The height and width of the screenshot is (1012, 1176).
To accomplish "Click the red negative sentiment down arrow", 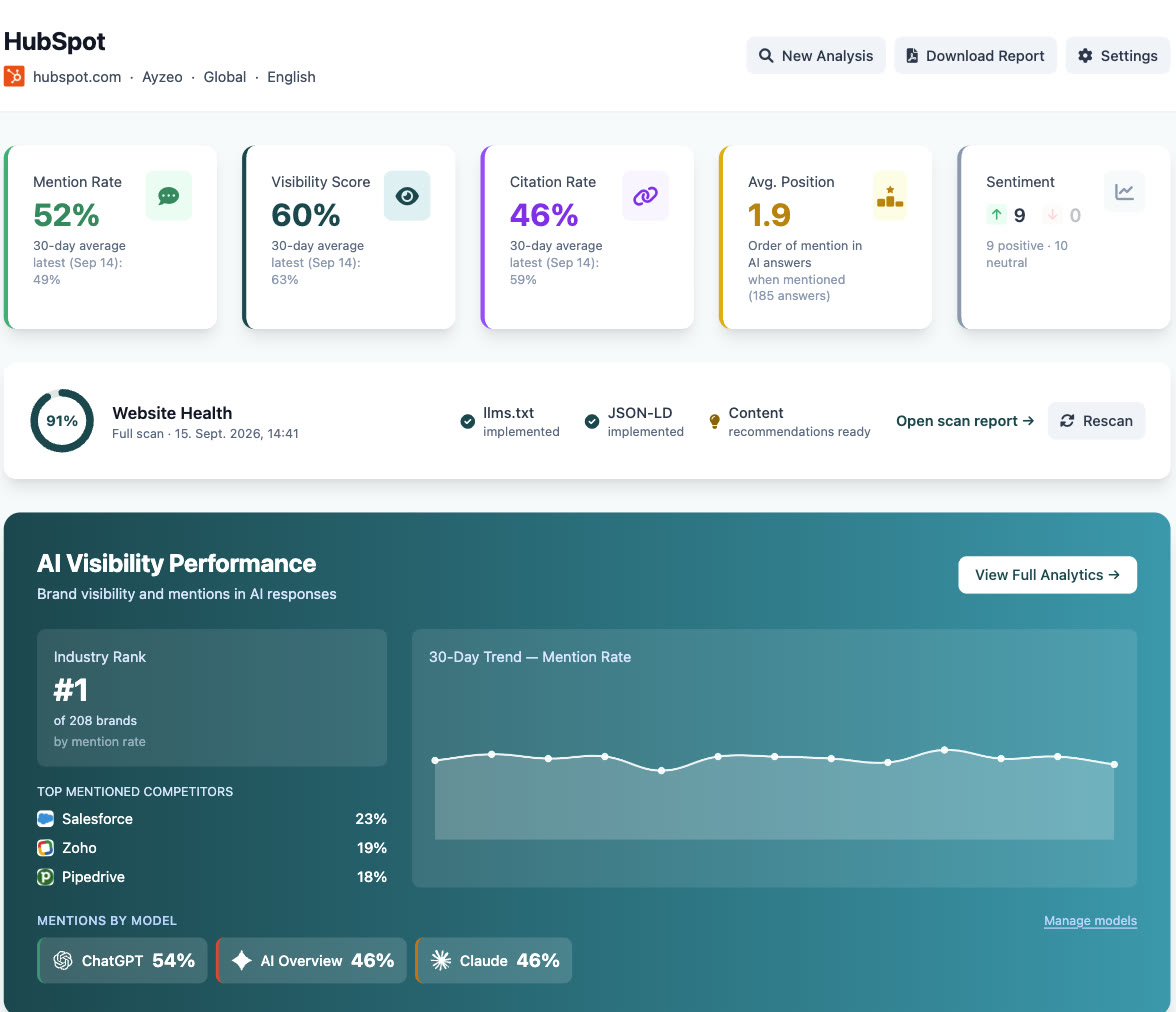I will click(x=1052, y=215).
